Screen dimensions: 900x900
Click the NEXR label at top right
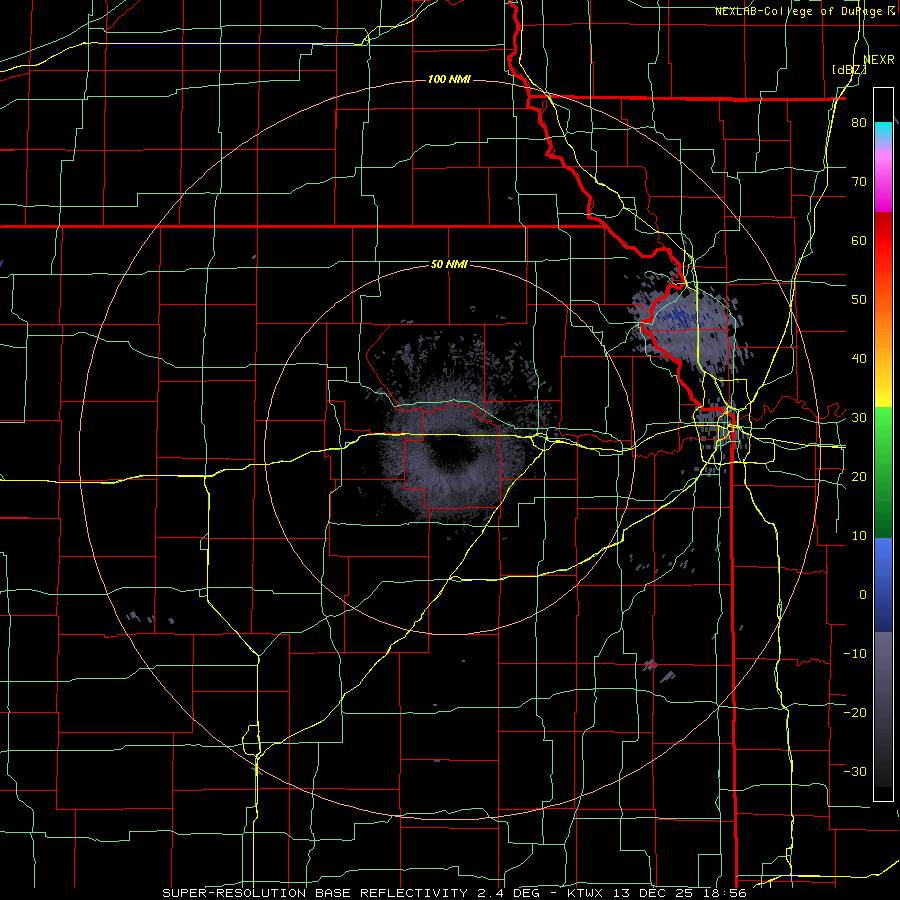(879, 60)
